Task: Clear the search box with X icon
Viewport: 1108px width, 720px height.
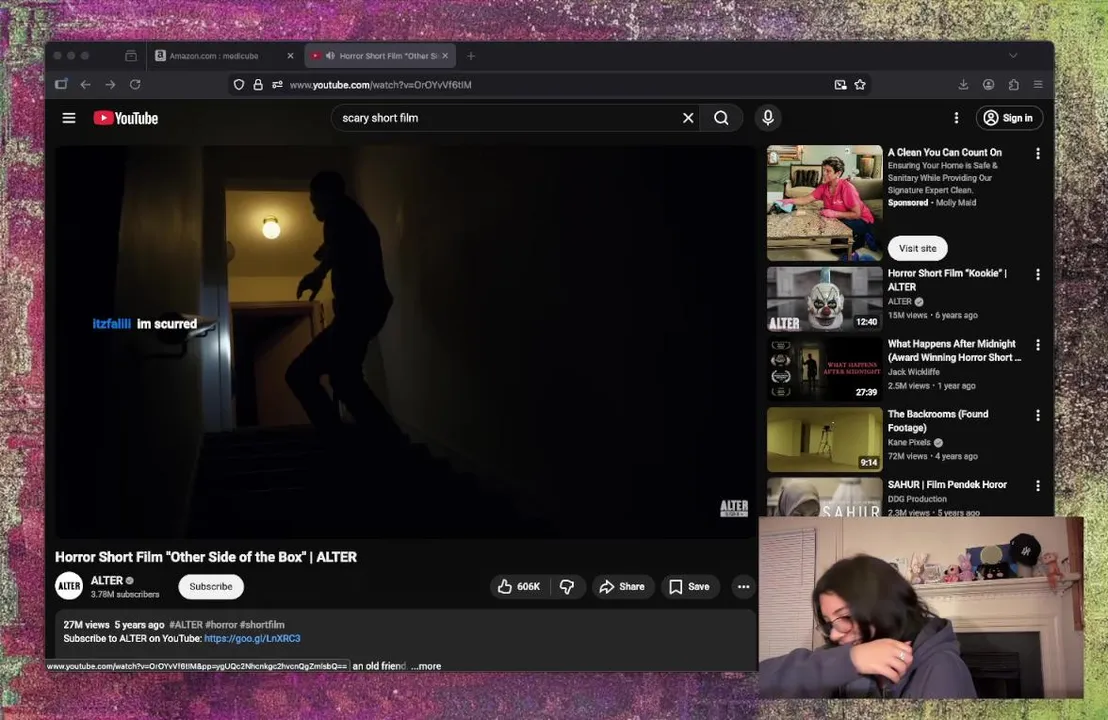Action: coord(688,118)
